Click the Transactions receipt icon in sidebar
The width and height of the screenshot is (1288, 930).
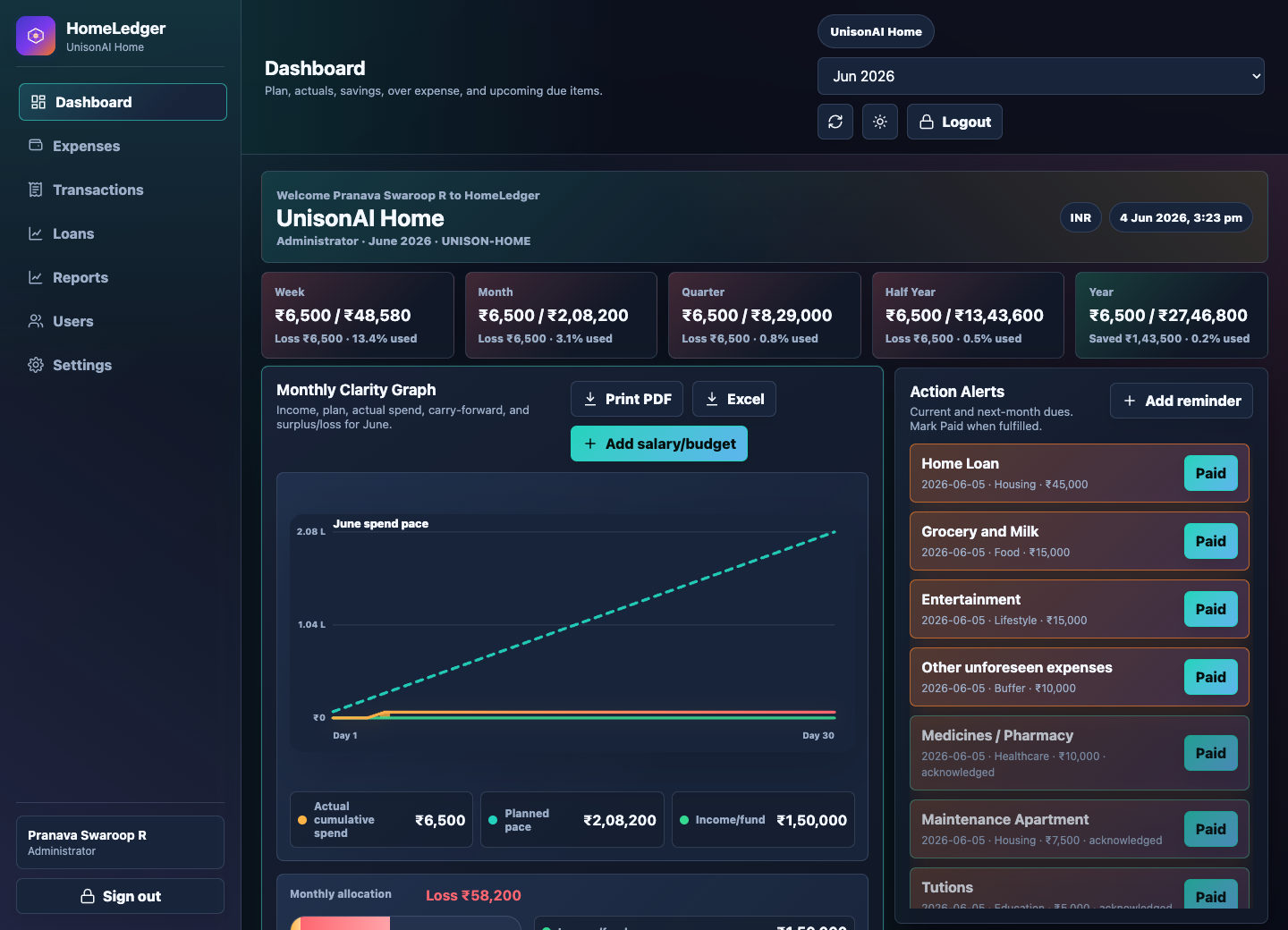36,190
